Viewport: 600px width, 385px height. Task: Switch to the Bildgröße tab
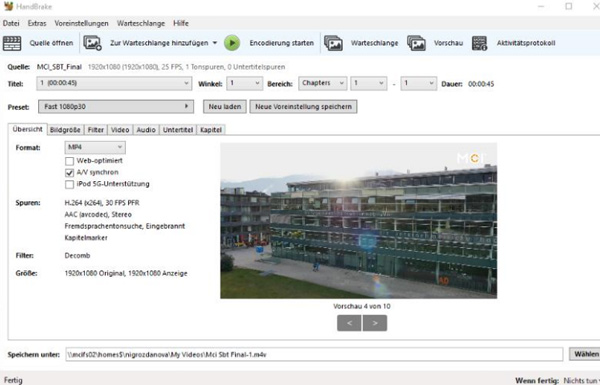(65, 130)
